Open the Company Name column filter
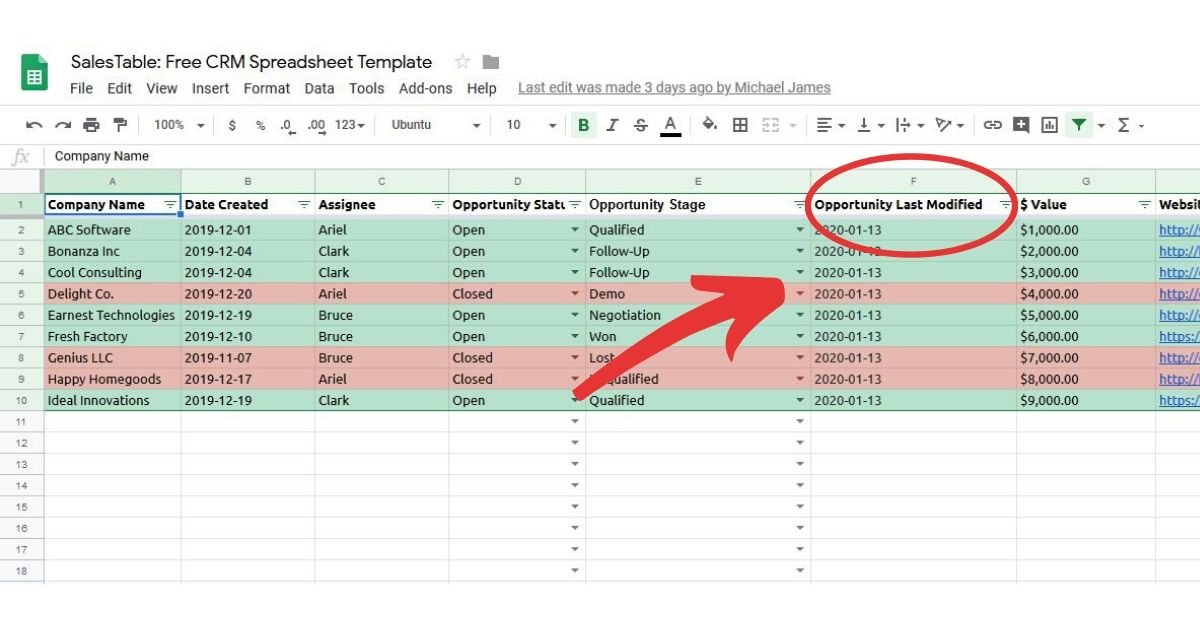 [171, 204]
